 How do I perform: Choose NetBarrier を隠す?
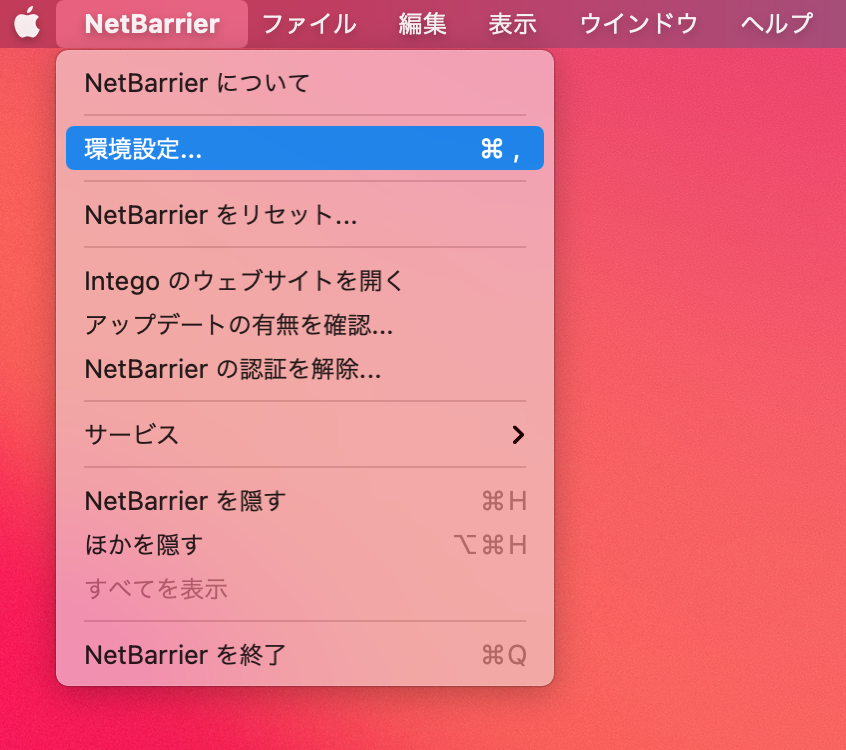(305, 501)
